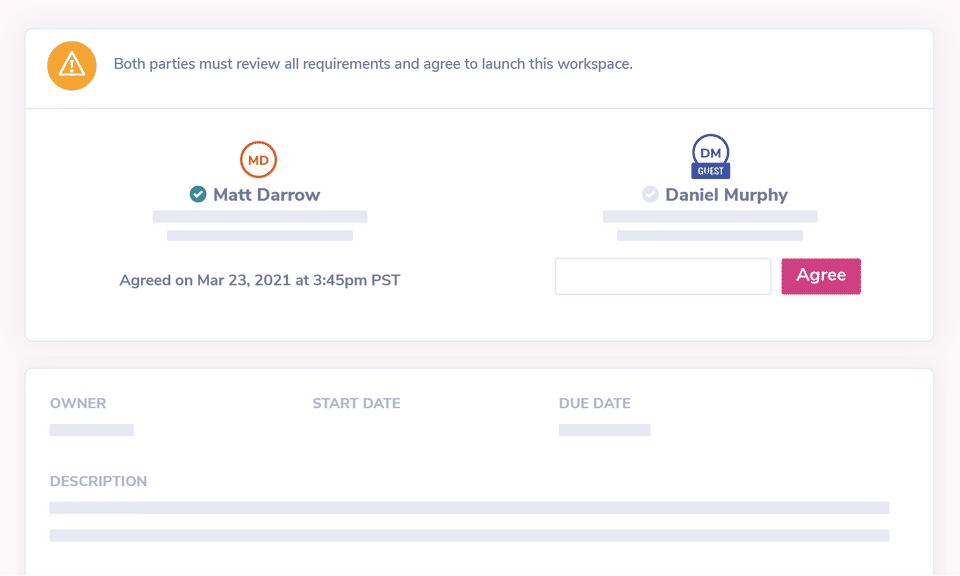Click Matt Darrow's MD avatar circle

click(258, 160)
